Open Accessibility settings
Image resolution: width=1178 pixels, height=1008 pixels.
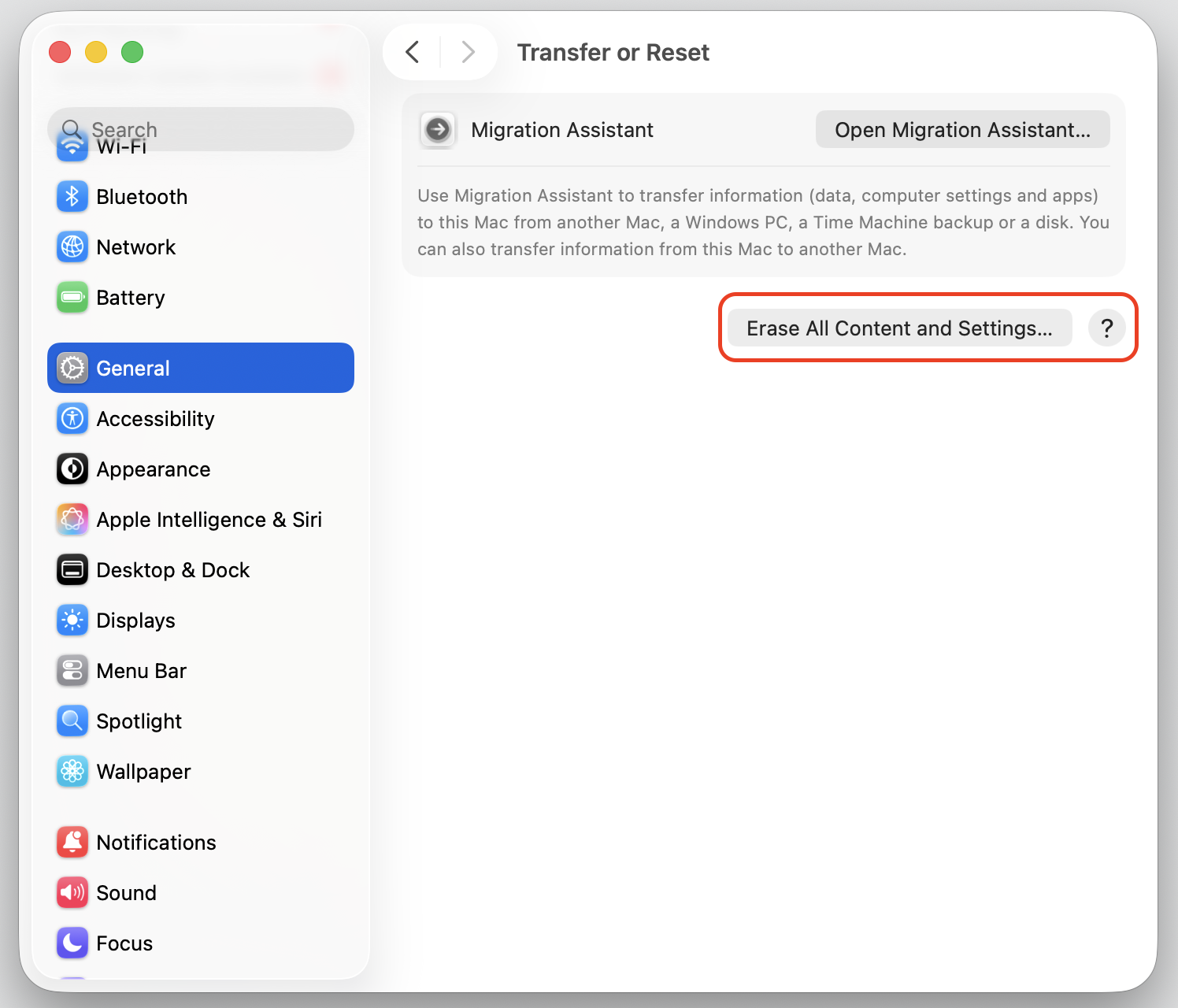pyautogui.click(x=201, y=419)
